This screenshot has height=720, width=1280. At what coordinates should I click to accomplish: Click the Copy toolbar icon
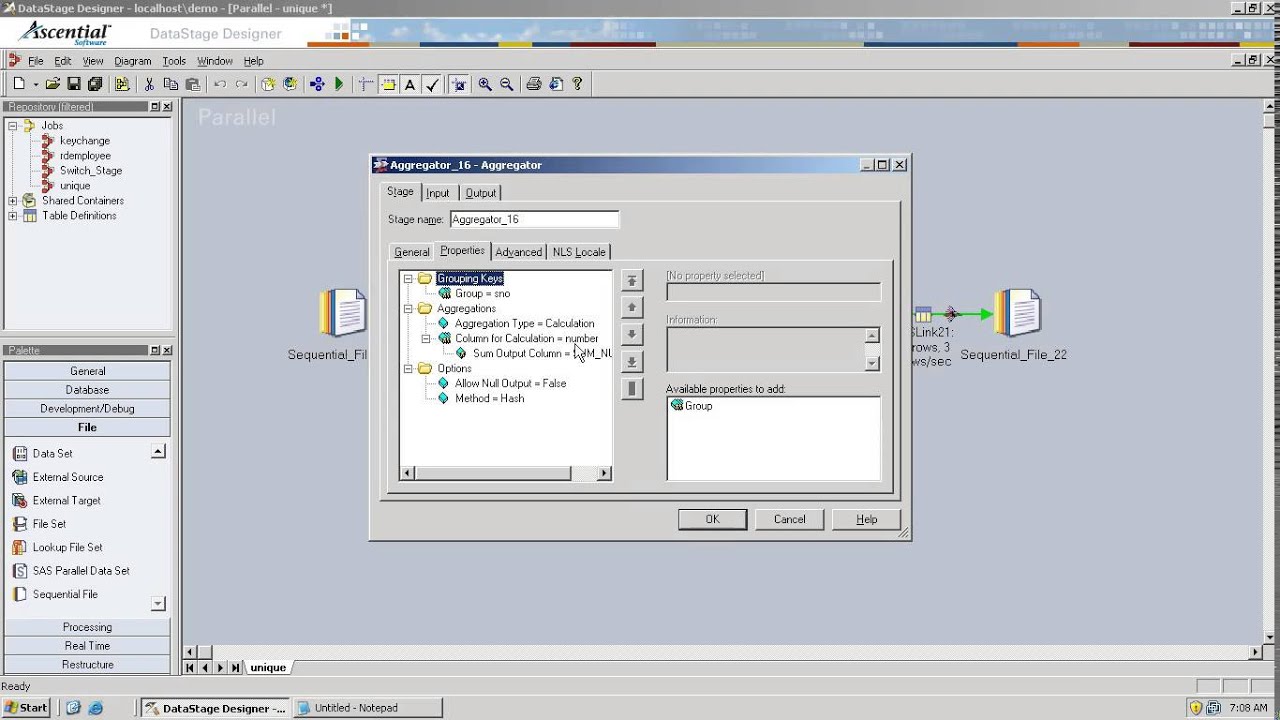(171, 85)
